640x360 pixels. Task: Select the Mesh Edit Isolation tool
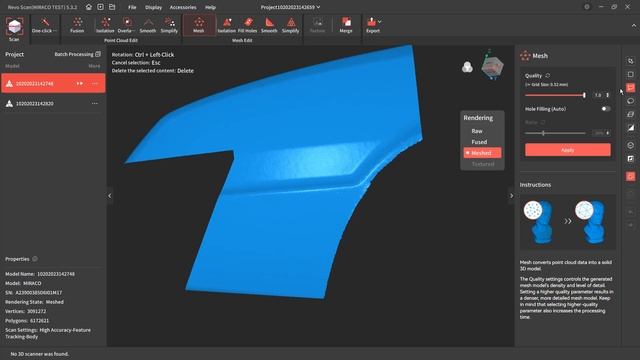[x=227, y=25]
